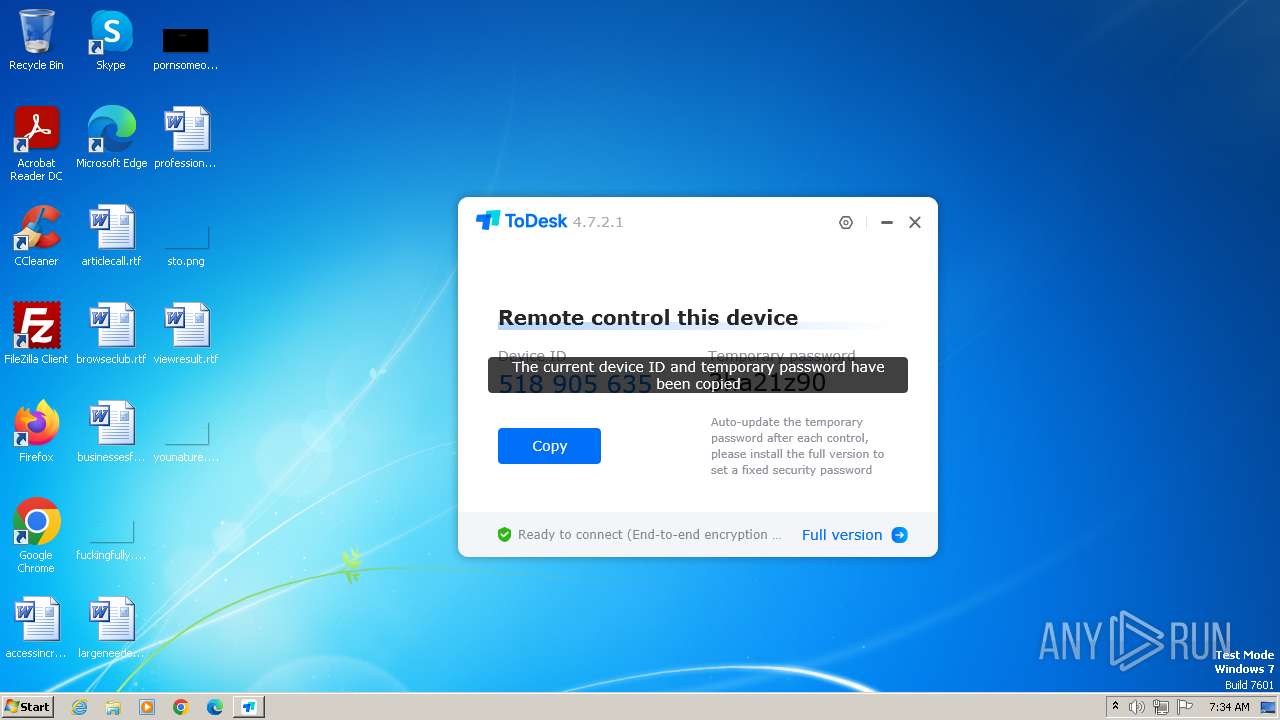Screen dimensions: 1280x720
Task: Close the ToDesk window
Action: click(914, 222)
